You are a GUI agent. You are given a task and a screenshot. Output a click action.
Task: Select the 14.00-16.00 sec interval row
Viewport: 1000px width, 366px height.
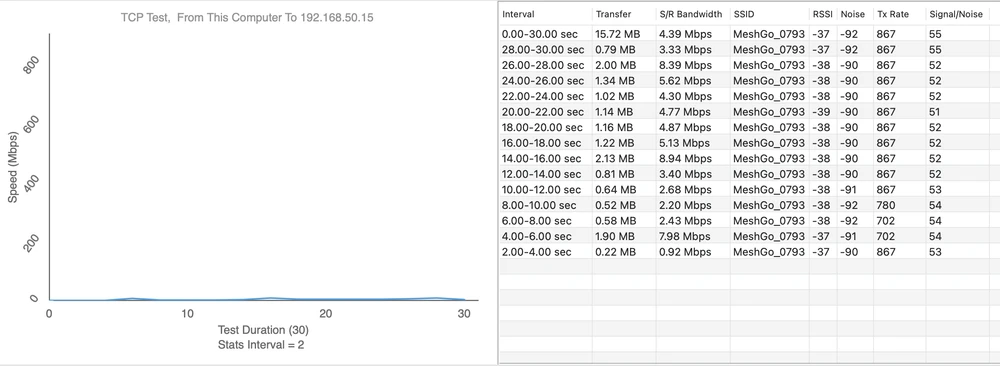tap(749, 158)
